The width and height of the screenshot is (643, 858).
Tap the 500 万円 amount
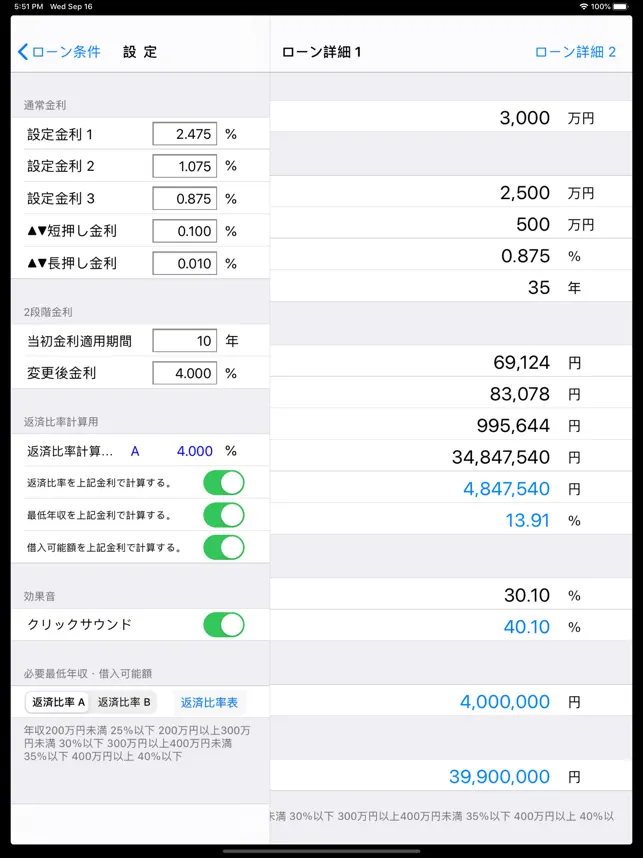pos(532,224)
